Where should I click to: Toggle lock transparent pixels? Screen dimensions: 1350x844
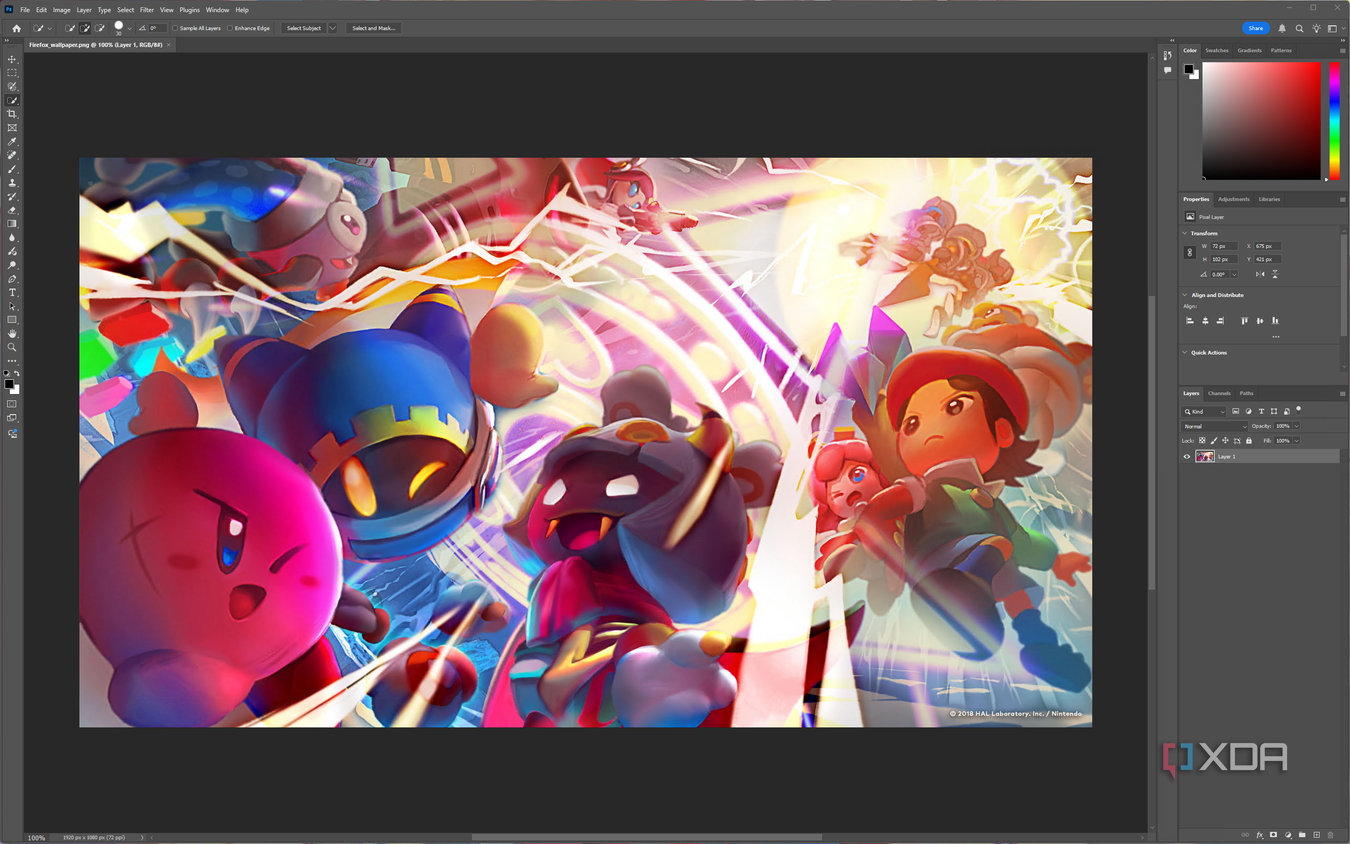[1202, 441]
